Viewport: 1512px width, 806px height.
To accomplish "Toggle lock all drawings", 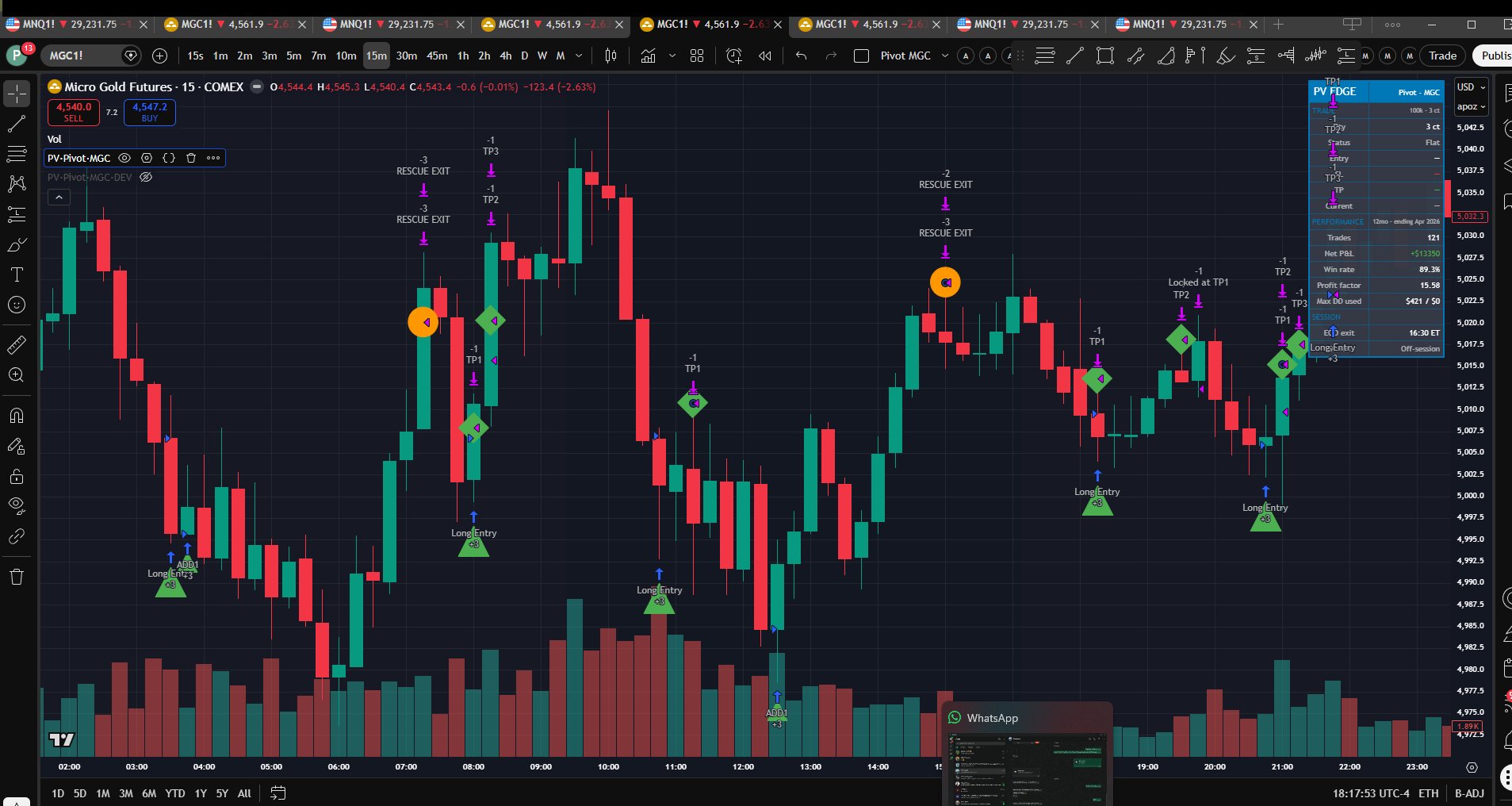I will (x=17, y=476).
